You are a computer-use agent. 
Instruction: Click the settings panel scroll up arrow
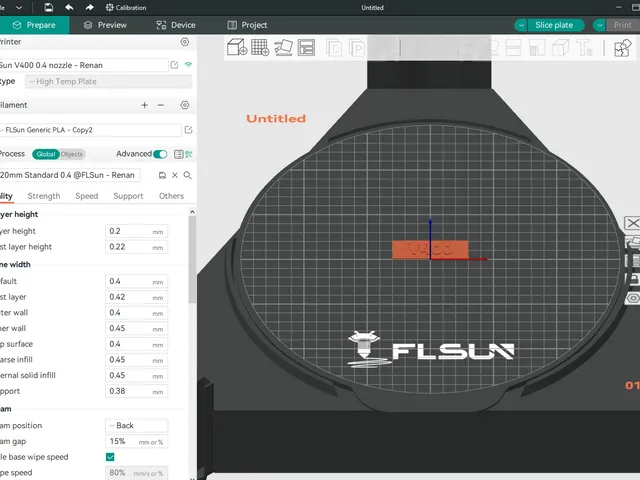pyautogui.click(x=192, y=212)
